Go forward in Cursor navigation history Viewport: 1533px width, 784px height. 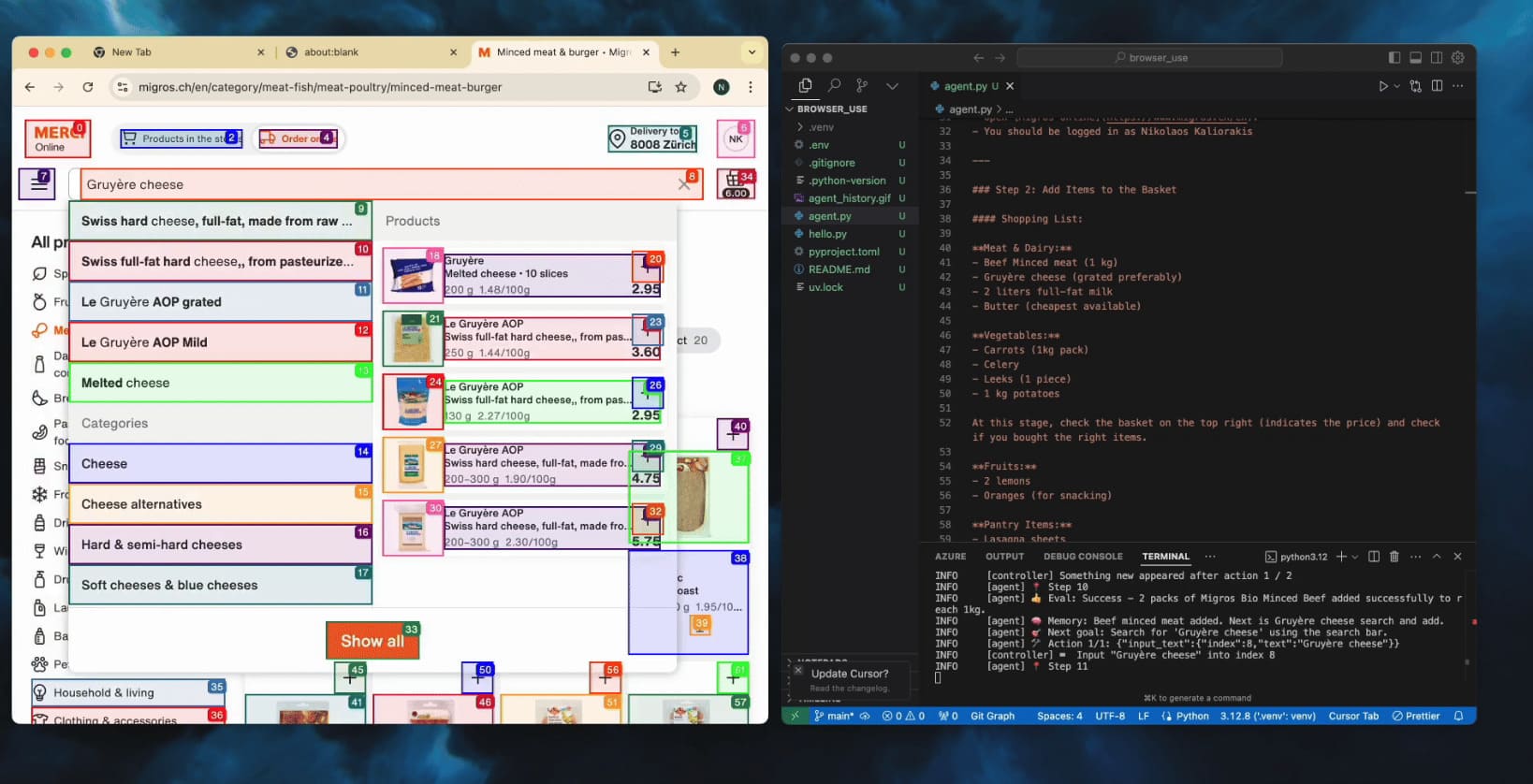point(1000,58)
